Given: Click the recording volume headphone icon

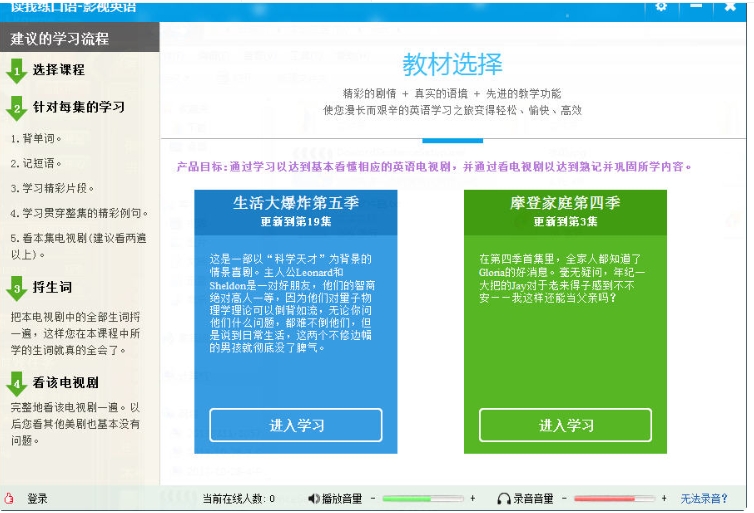Looking at the screenshot, I should point(503,499).
